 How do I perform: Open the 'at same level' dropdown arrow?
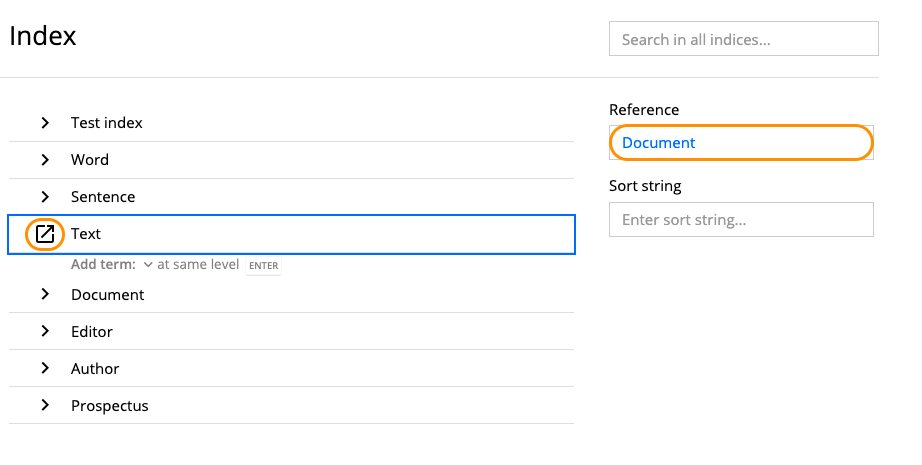(x=148, y=265)
